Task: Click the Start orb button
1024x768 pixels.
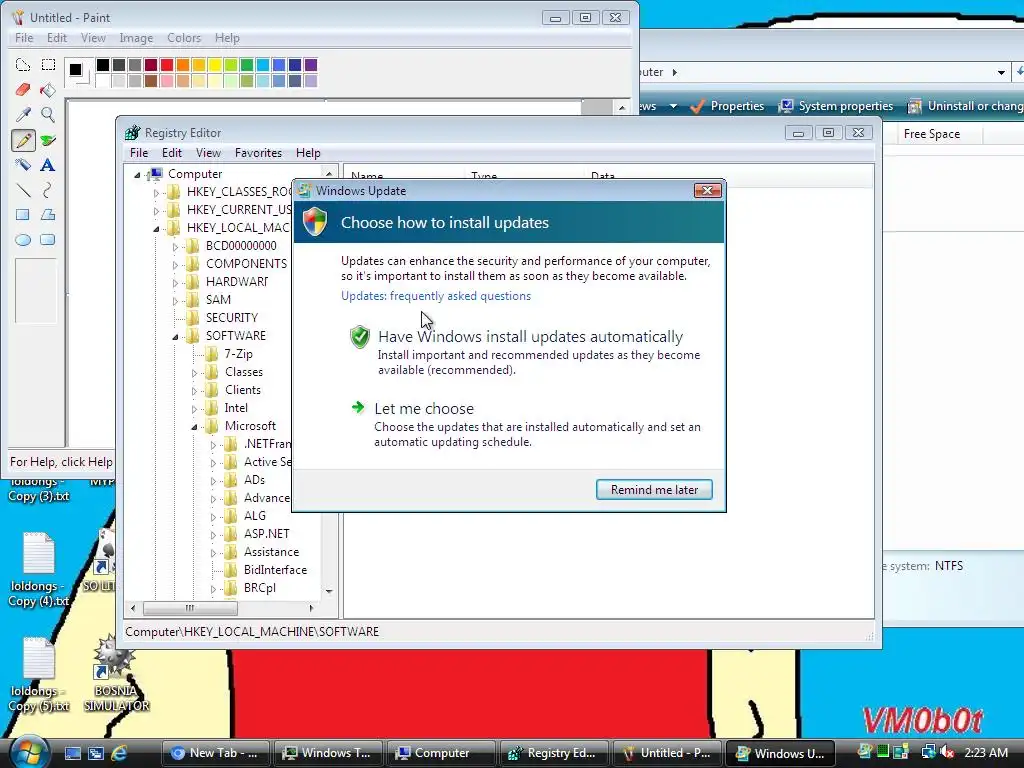Action: click(29, 752)
